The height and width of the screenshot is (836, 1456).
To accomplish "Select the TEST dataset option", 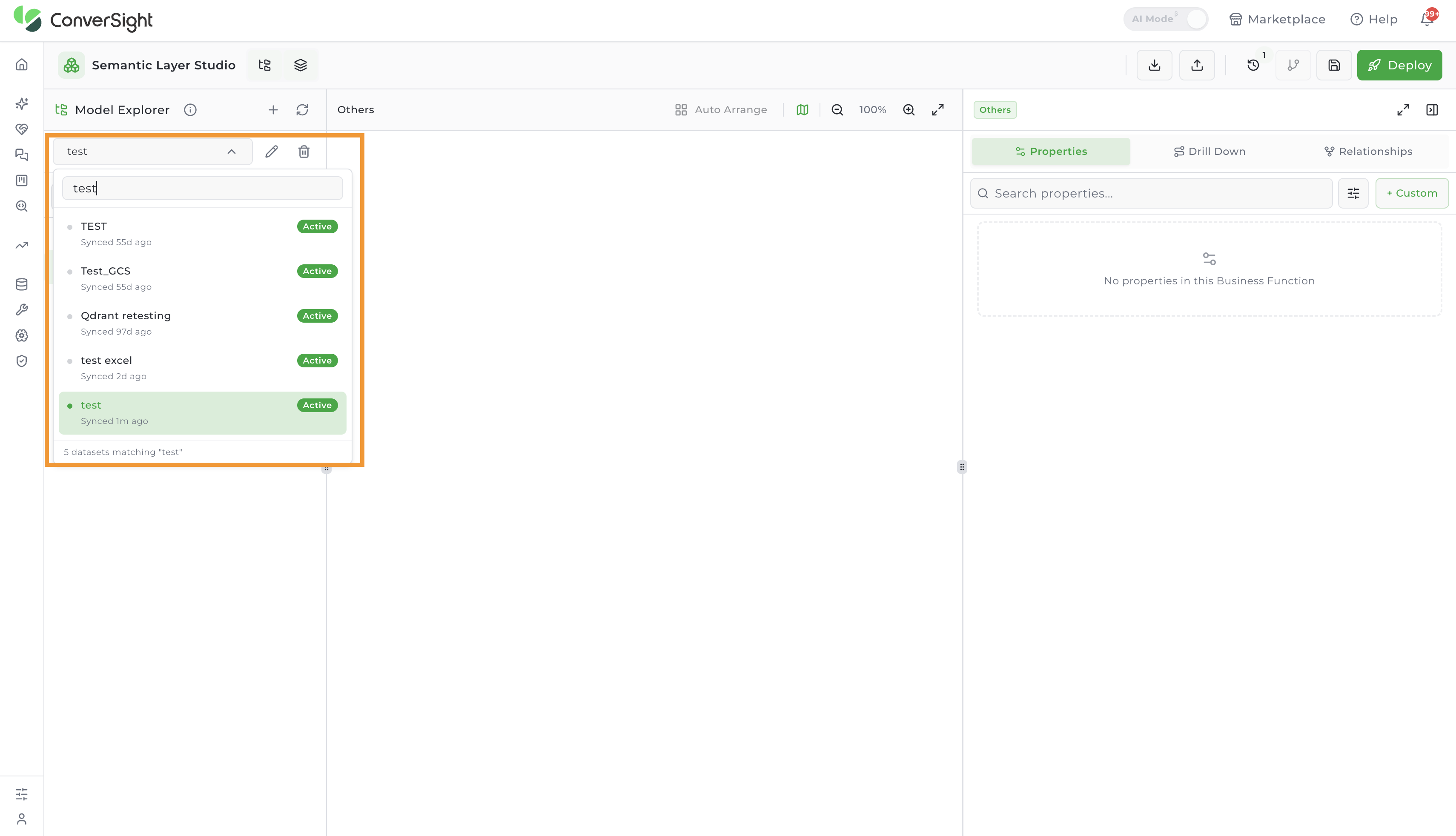I will [x=203, y=234].
